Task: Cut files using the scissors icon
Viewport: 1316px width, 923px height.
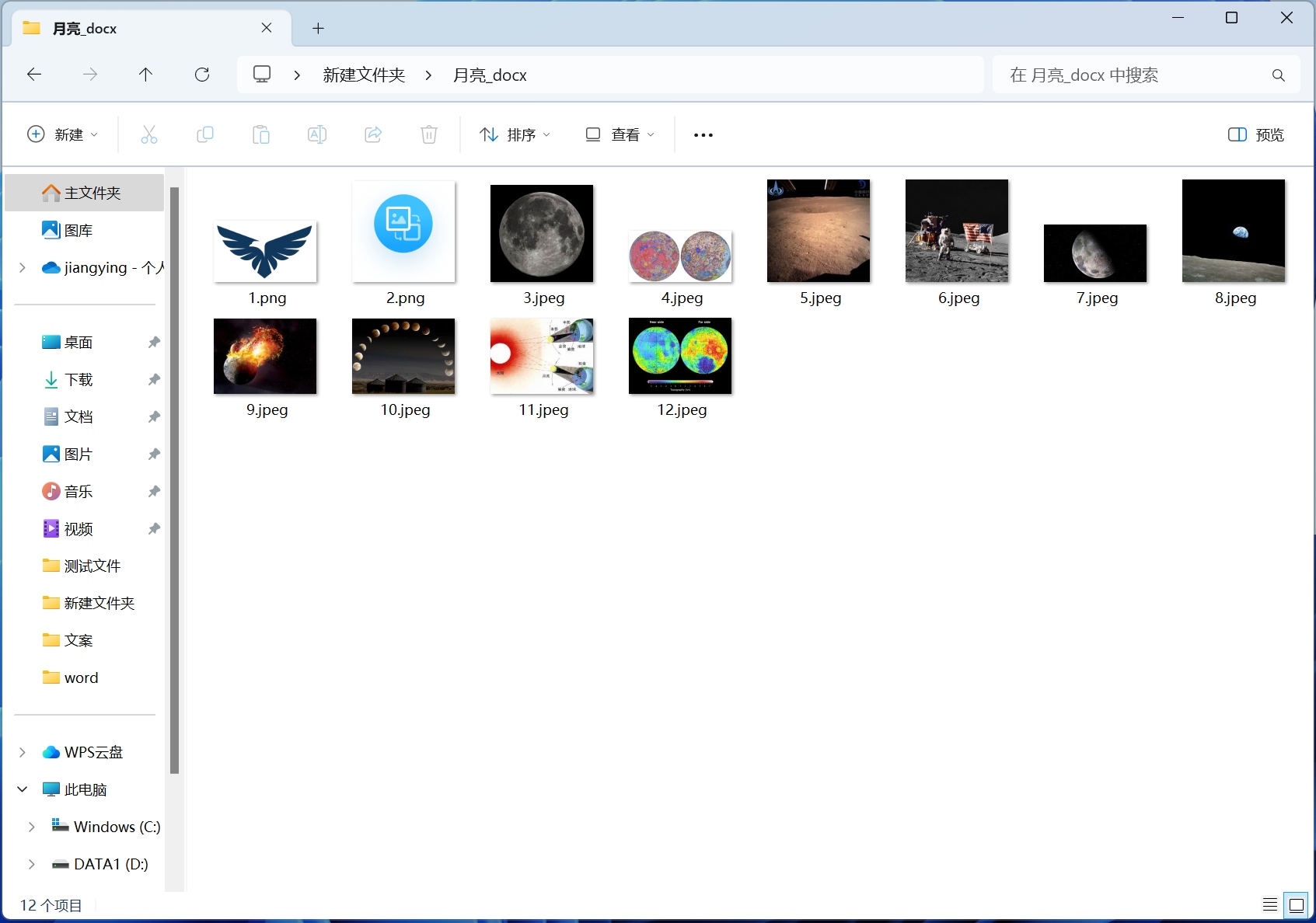Action: click(149, 134)
